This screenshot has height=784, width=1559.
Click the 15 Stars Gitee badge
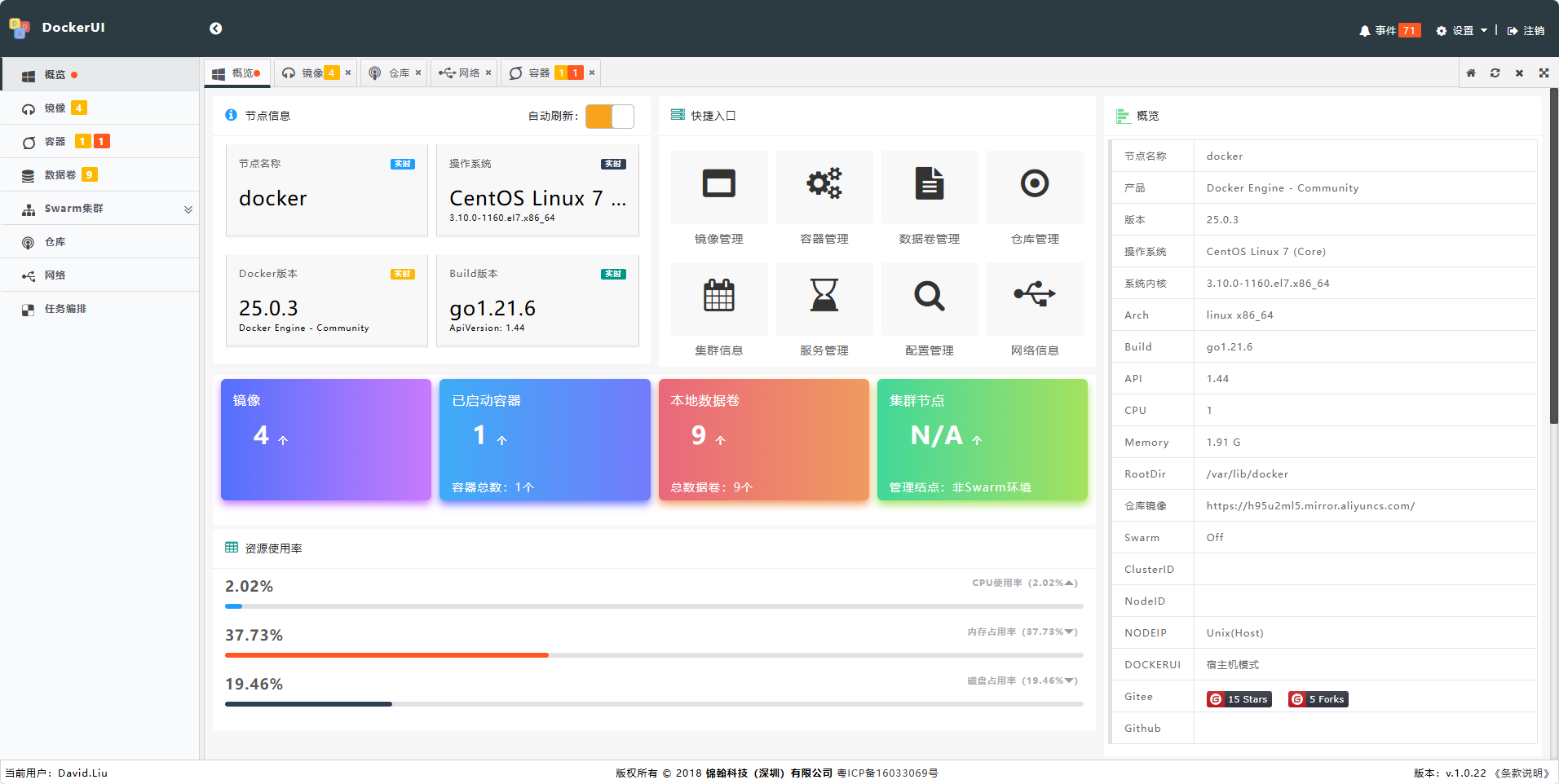coord(1239,699)
